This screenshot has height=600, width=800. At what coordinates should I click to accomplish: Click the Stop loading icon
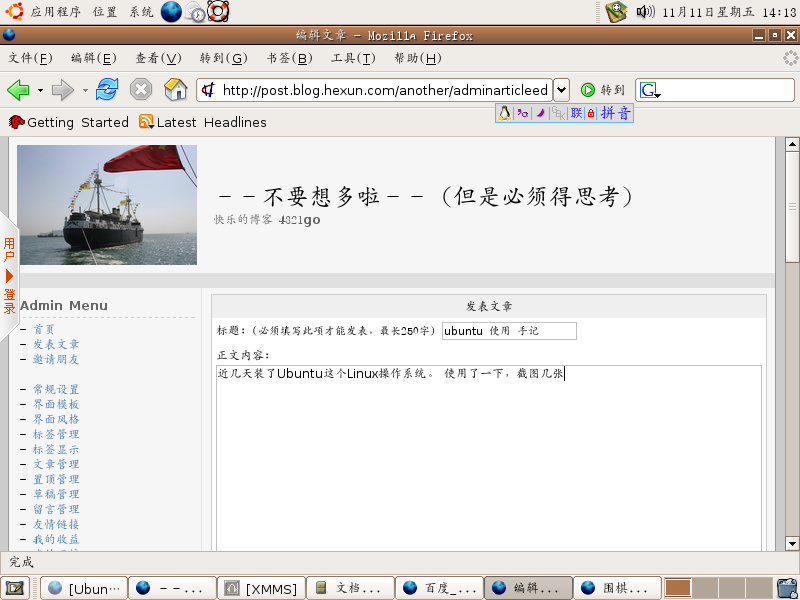tap(141, 90)
